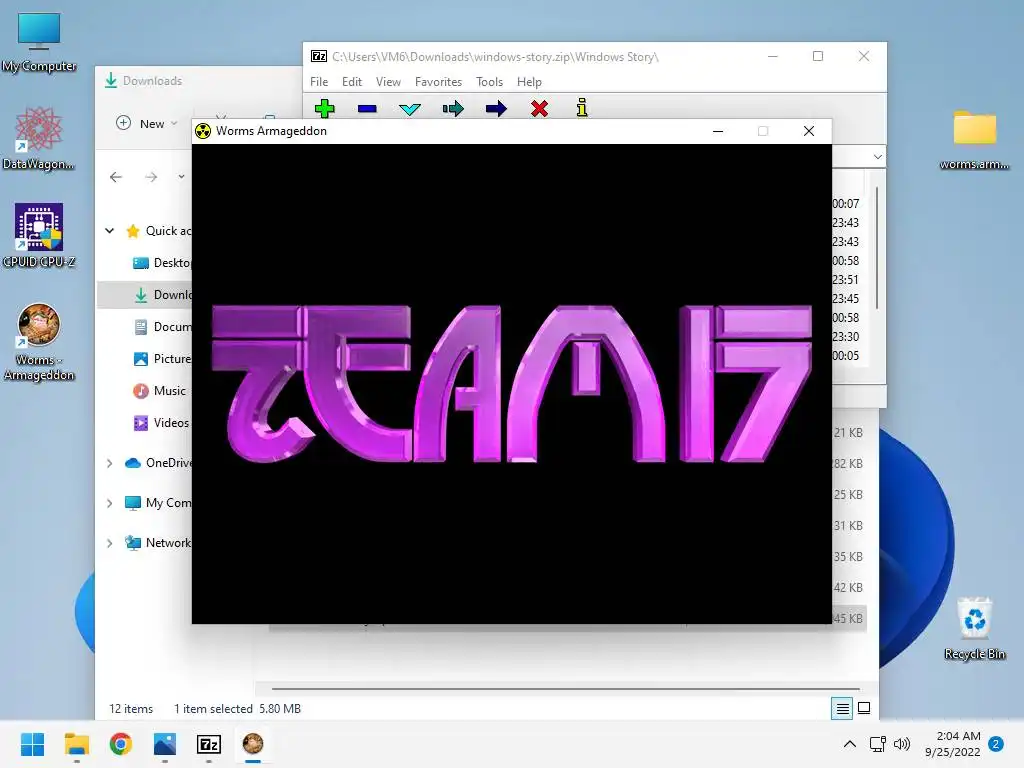
Task: Select Network in the navigation pane
Action: coord(158,543)
